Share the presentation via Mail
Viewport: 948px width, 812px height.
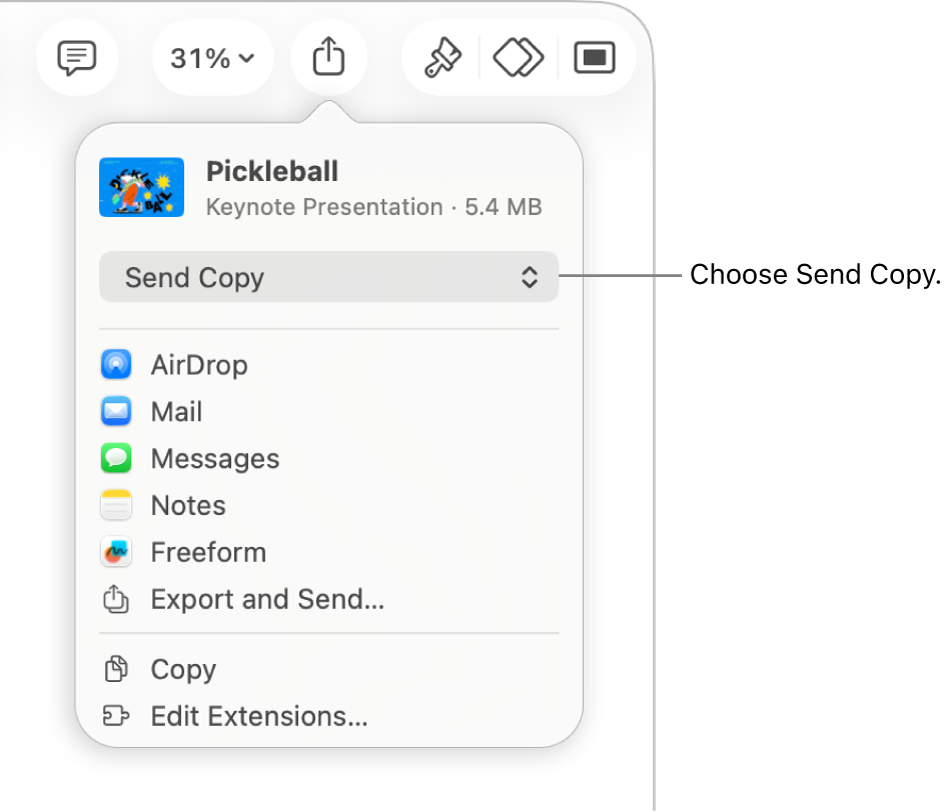pyautogui.click(x=176, y=411)
